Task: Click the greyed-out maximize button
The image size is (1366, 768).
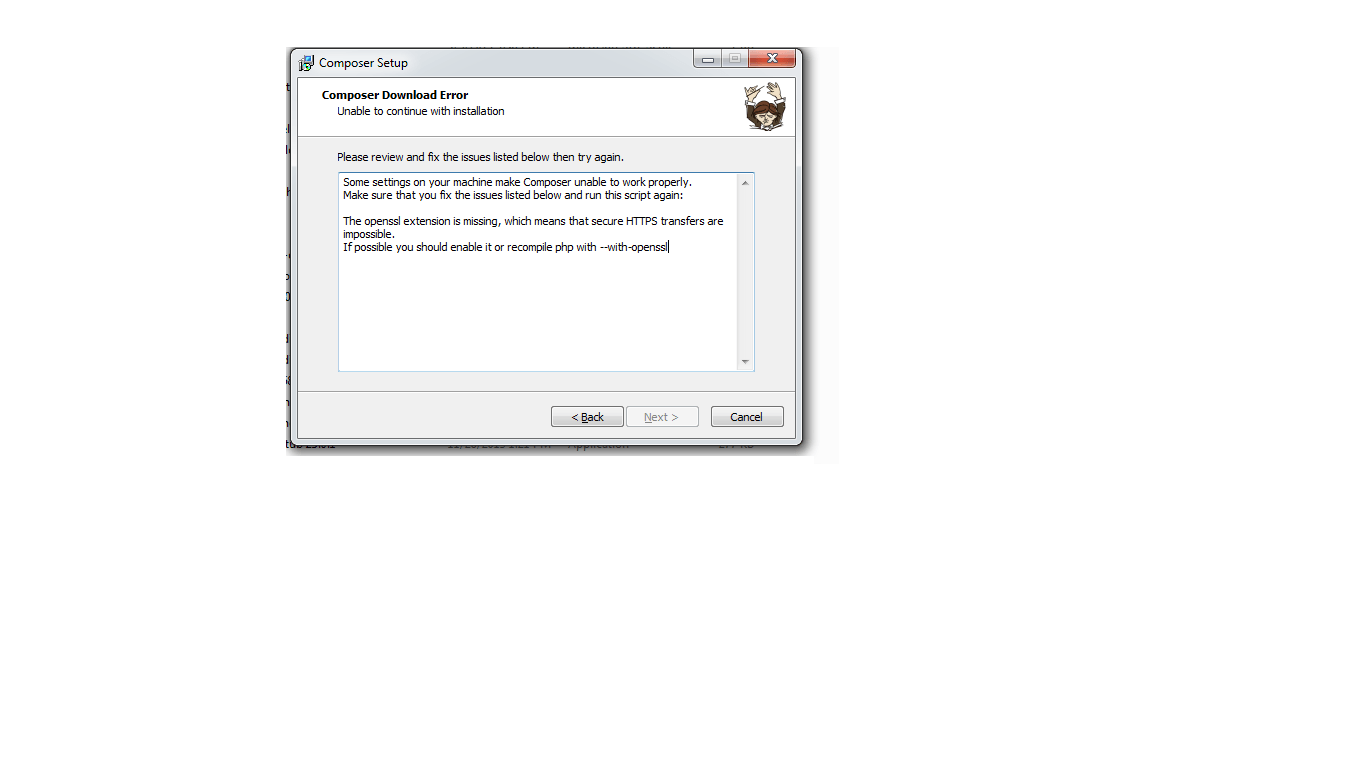Action: (735, 59)
